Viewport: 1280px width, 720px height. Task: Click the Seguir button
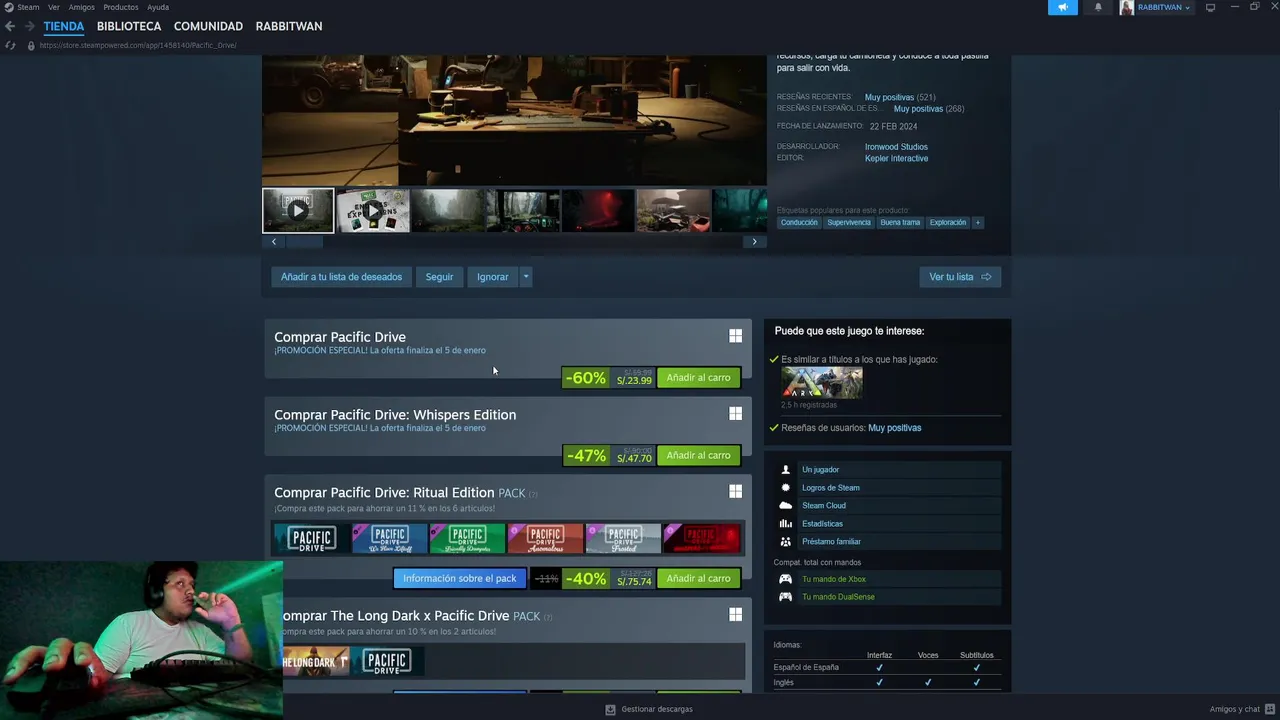point(439,277)
